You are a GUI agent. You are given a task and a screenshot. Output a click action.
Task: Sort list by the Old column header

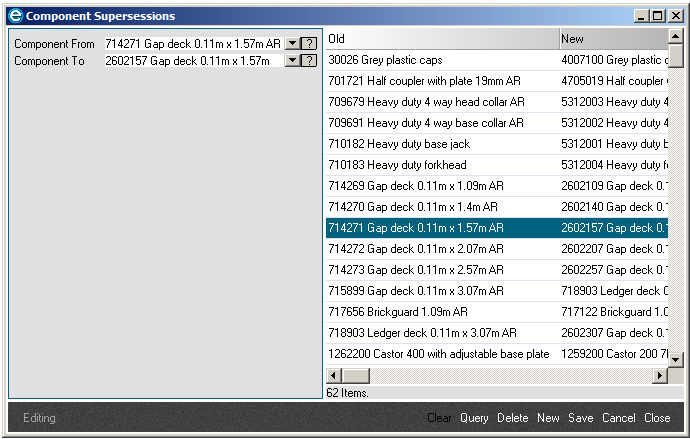coord(441,39)
